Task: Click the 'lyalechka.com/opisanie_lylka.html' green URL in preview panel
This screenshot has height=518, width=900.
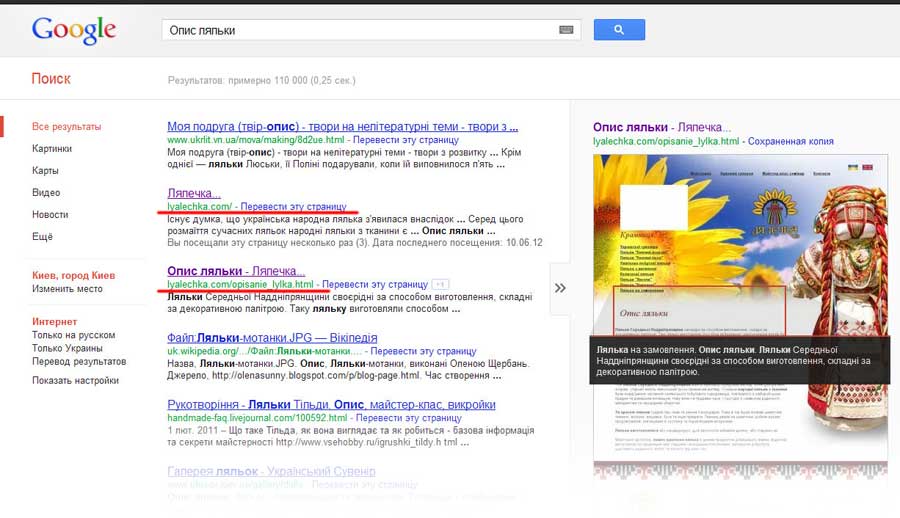Action: 666,141
